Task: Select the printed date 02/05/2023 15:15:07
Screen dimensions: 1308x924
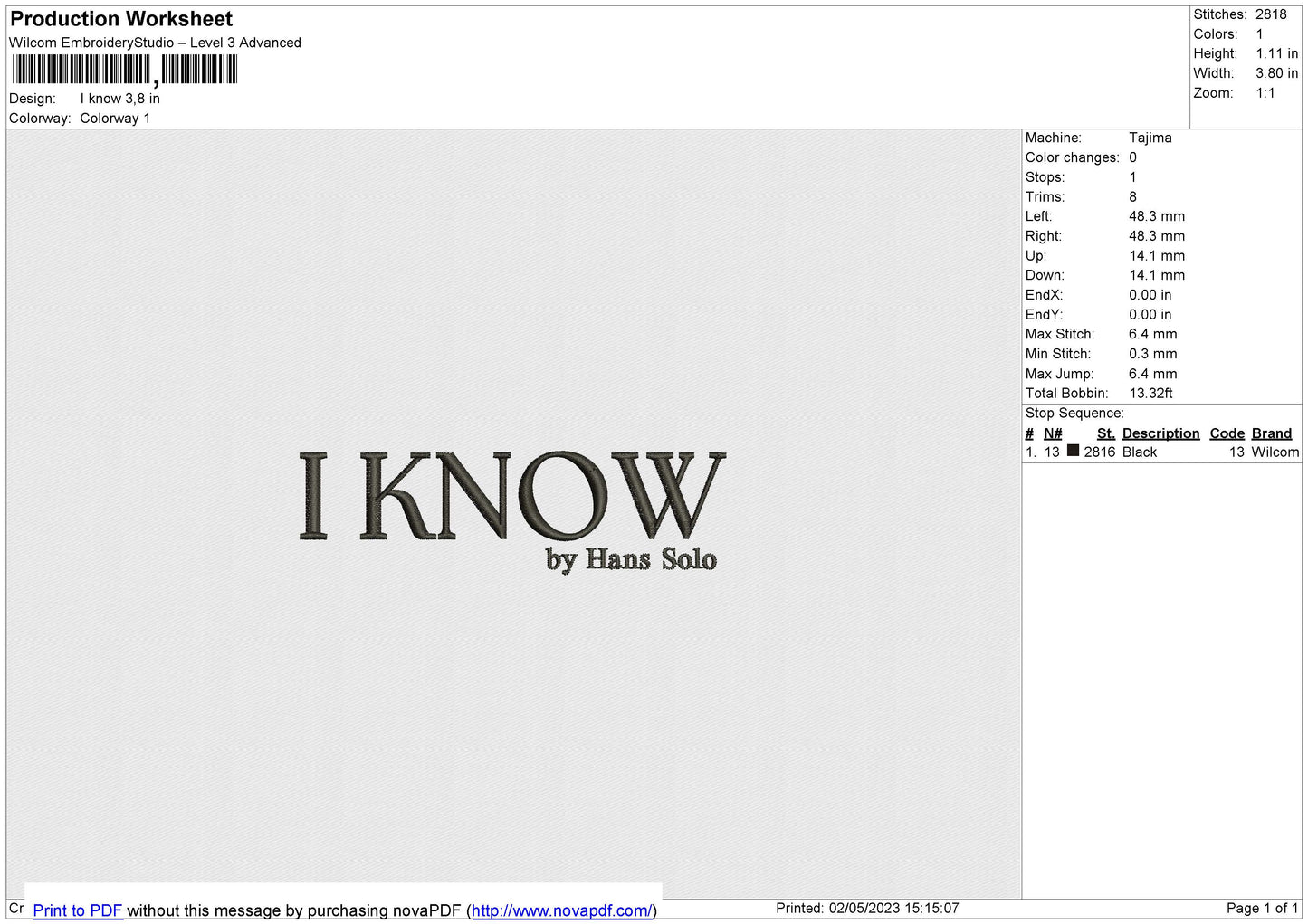Action: point(893,909)
